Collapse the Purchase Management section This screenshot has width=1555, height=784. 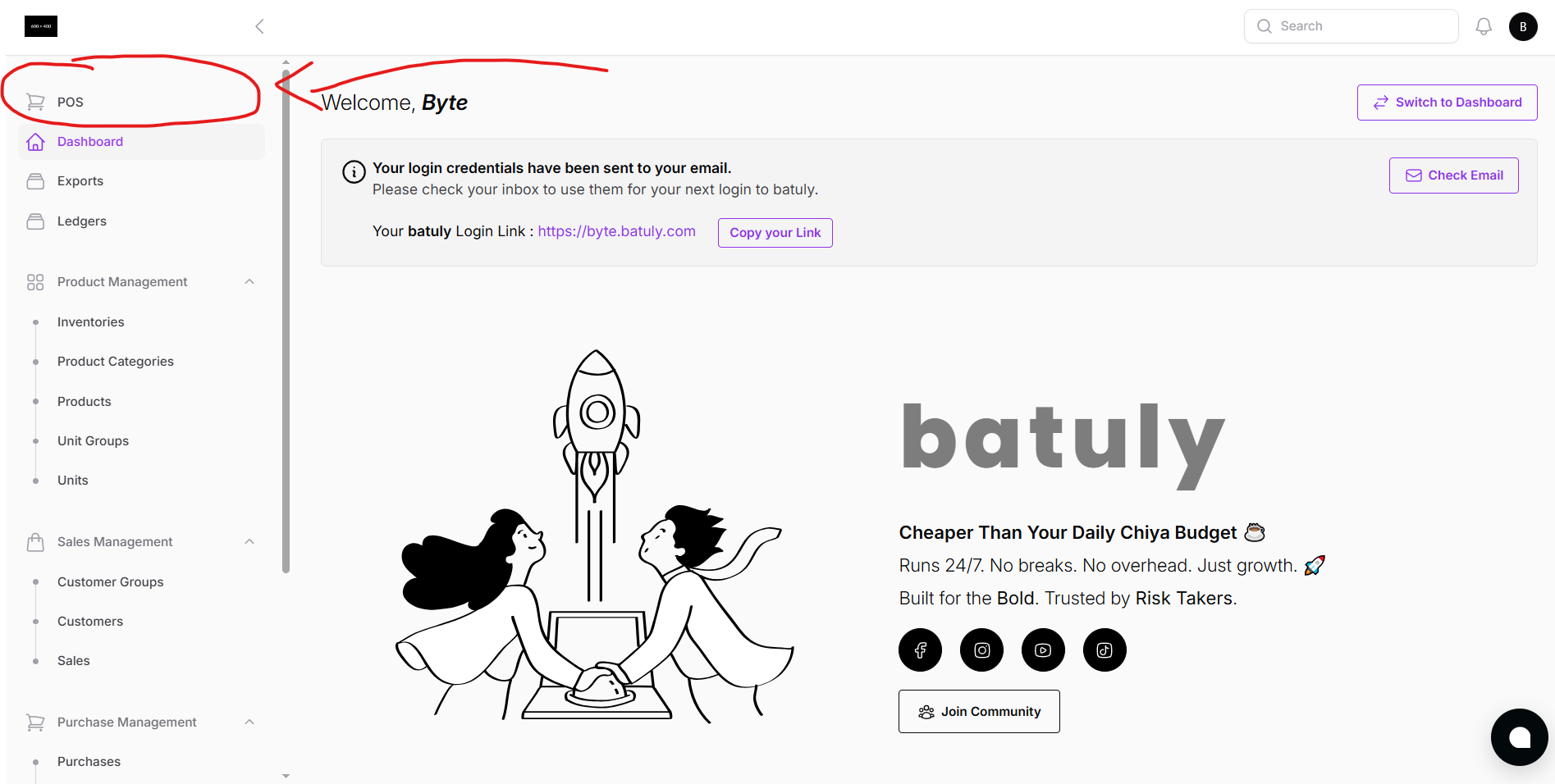click(x=249, y=722)
